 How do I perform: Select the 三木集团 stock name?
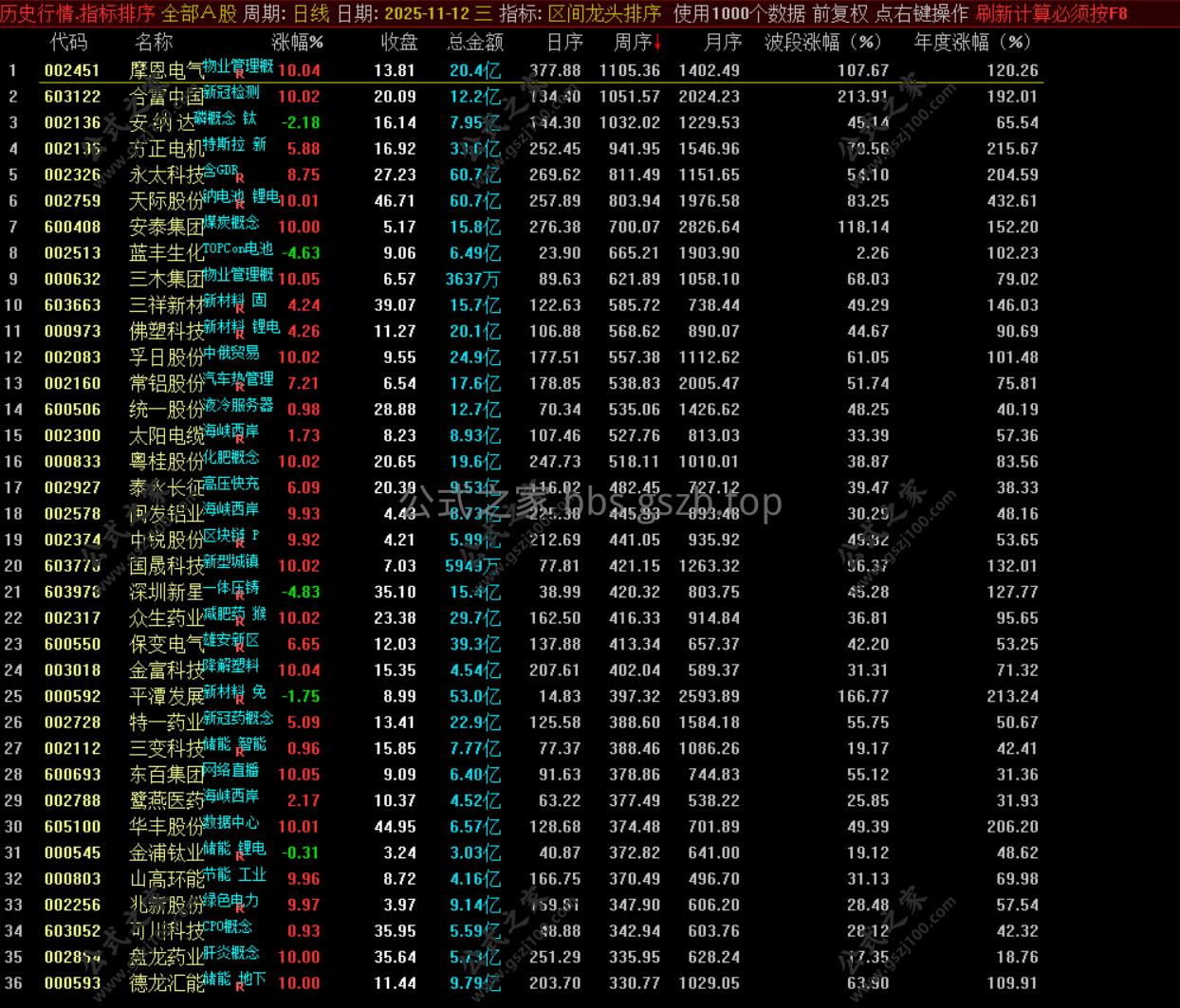coord(166,279)
